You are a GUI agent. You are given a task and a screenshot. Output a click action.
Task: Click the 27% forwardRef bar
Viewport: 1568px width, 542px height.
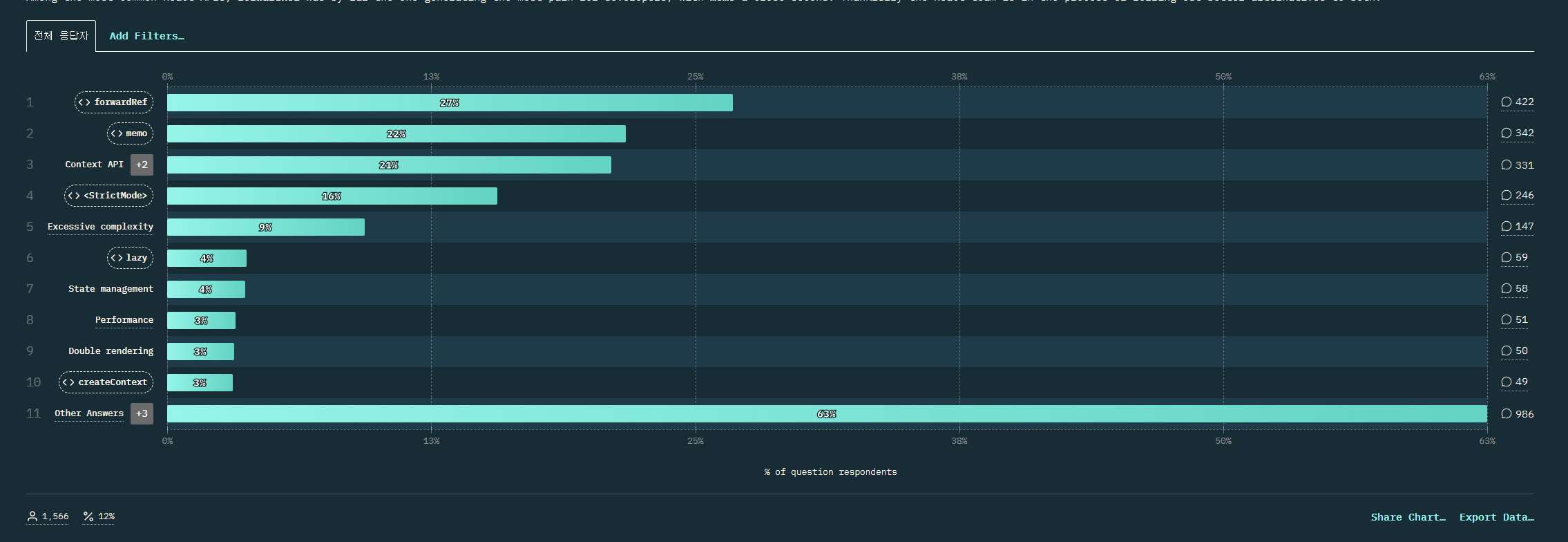(x=450, y=103)
